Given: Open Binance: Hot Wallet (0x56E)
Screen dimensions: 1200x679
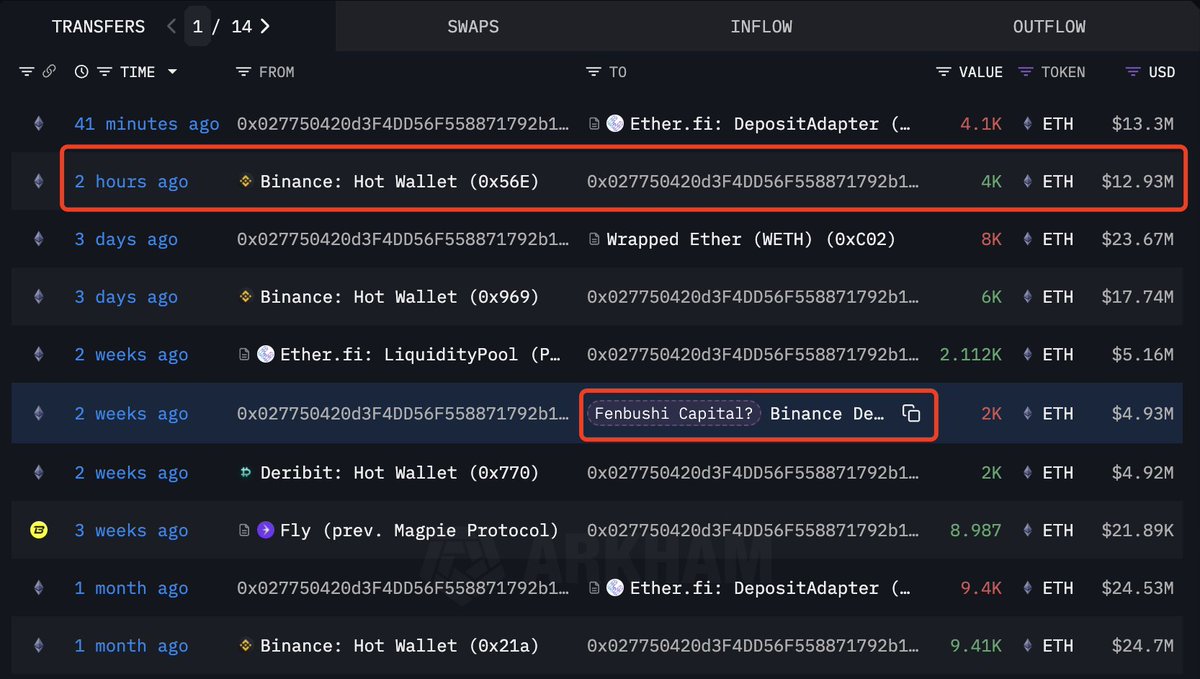Looking at the screenshot, I should click(399, 181).
